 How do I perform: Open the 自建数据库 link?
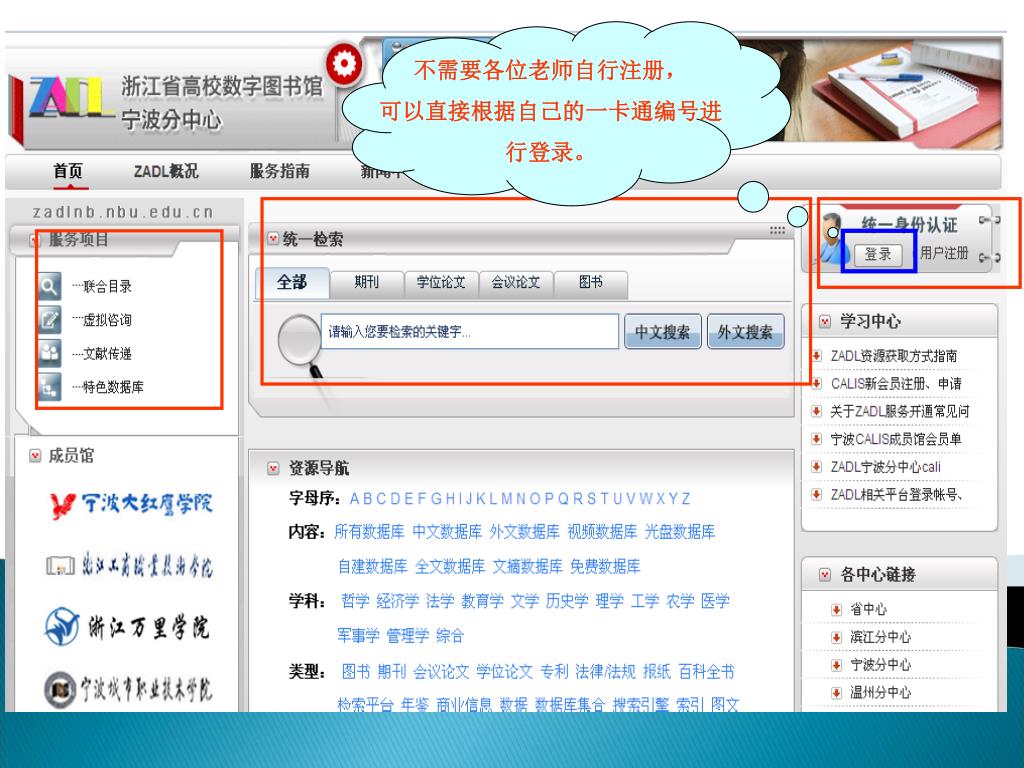[372, 566]
